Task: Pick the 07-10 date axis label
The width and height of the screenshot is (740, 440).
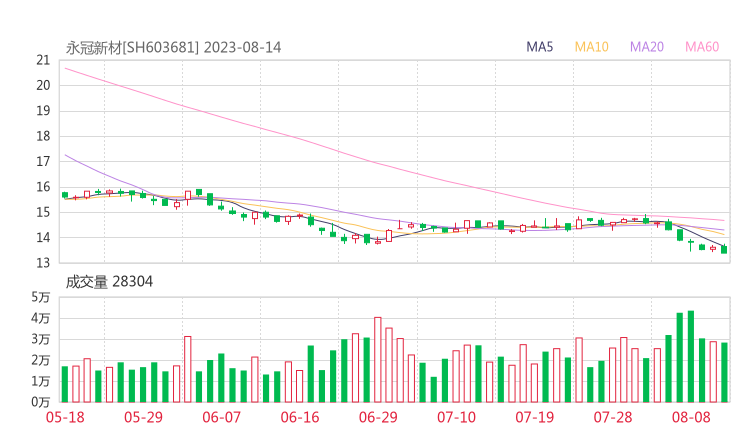Action: click(455, 417)
